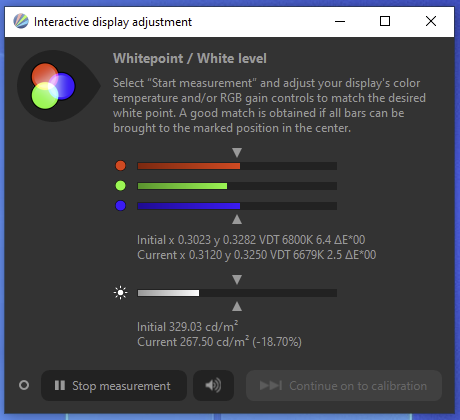Click the green gain level bar
The height and width of the screenshot is (420, 460).
[237, 186]
